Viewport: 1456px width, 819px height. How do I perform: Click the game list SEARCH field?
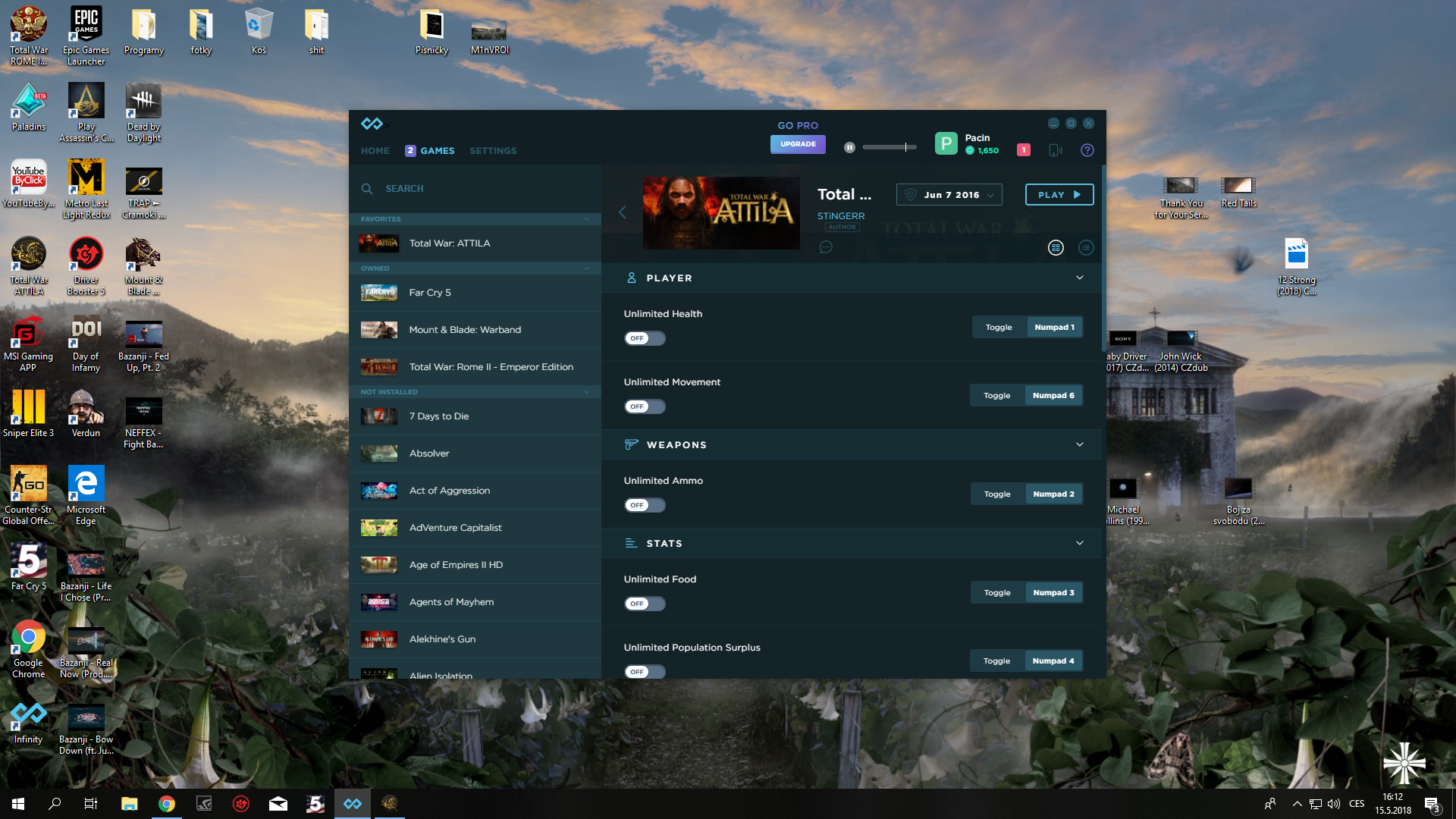[x=475, y=189]
